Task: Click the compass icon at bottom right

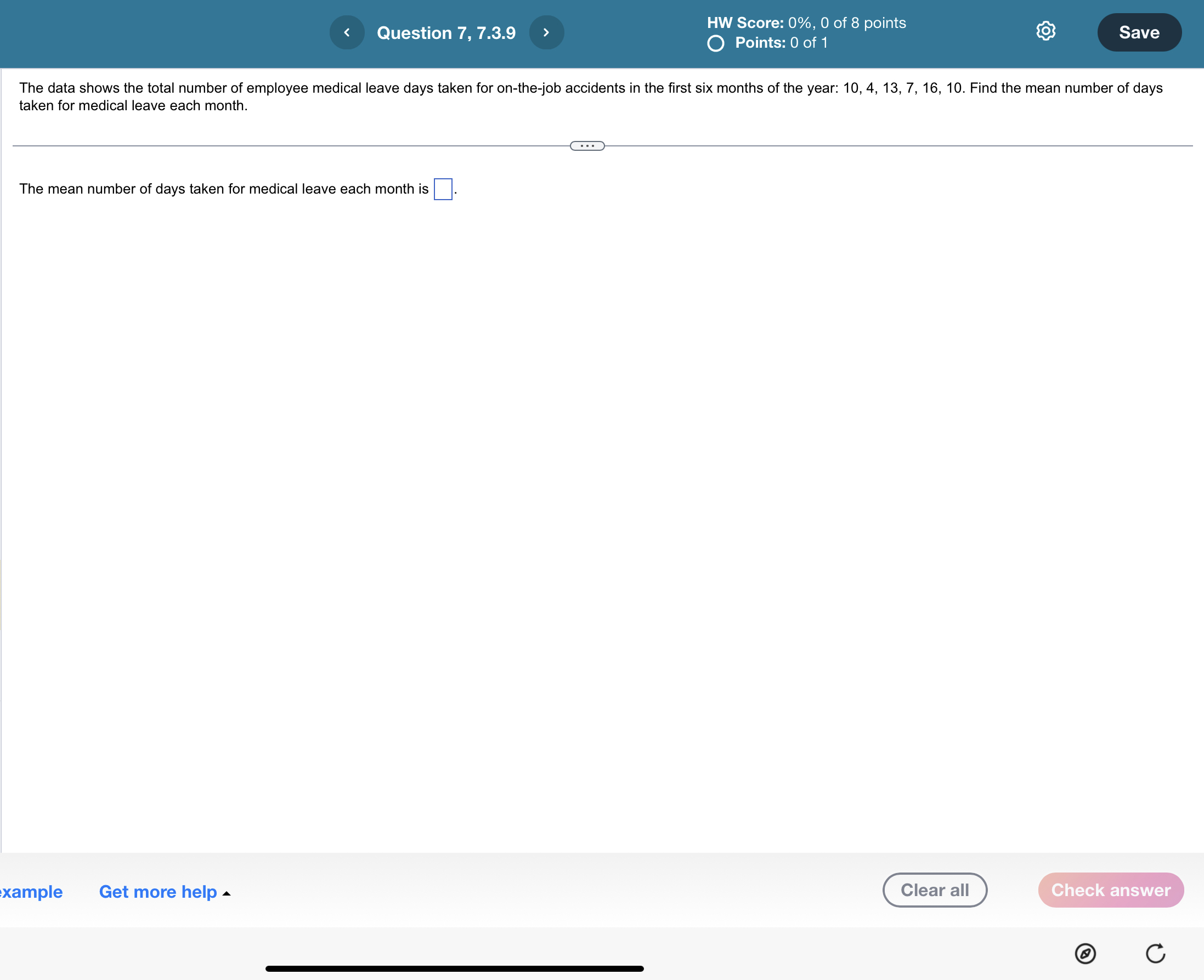Action: pyautogui.click(x=1085, y=954)
